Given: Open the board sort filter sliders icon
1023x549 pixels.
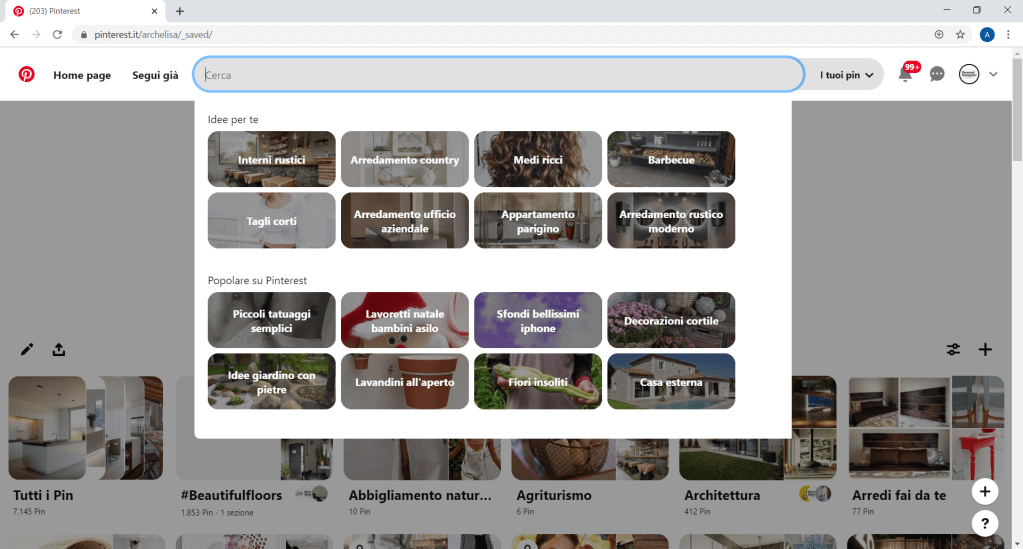Looking at the screenshot, I should click(954, 349).
